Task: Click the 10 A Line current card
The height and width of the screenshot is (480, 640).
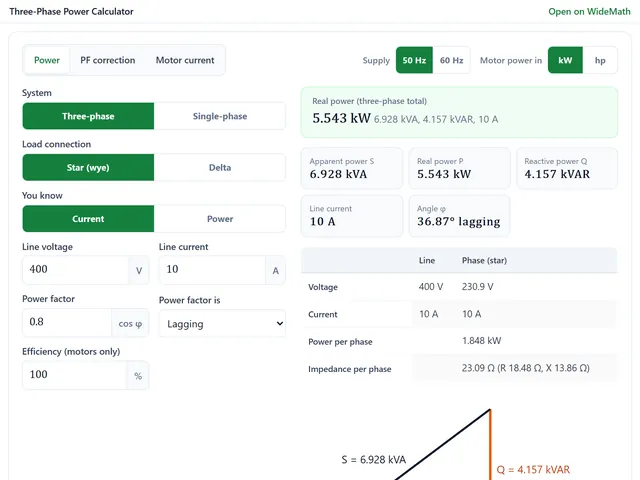Action: click(x=352, y=216)
